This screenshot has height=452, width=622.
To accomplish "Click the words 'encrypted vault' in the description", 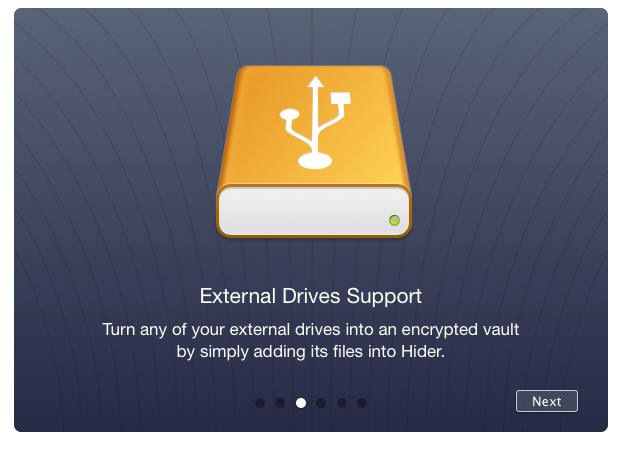I will pyautogui.click(x=460, y=330).
